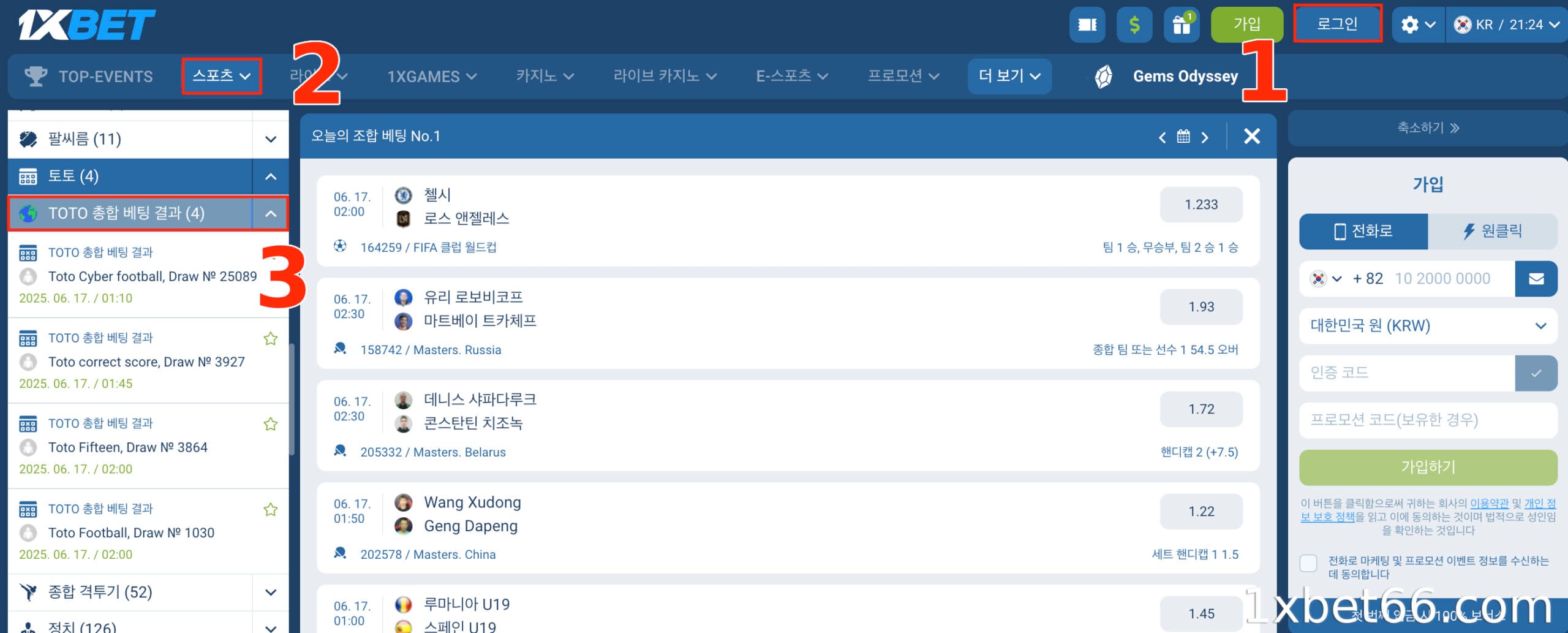Open 대한민국 원 (KRW) currency dropdown
This screenshot has width=1568, height=633.
coord(1428,326)
